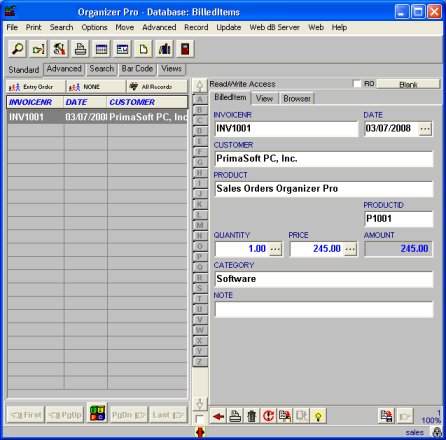
Task: Click the key icon in the top toolbar
Action: [x=38, y=49]
